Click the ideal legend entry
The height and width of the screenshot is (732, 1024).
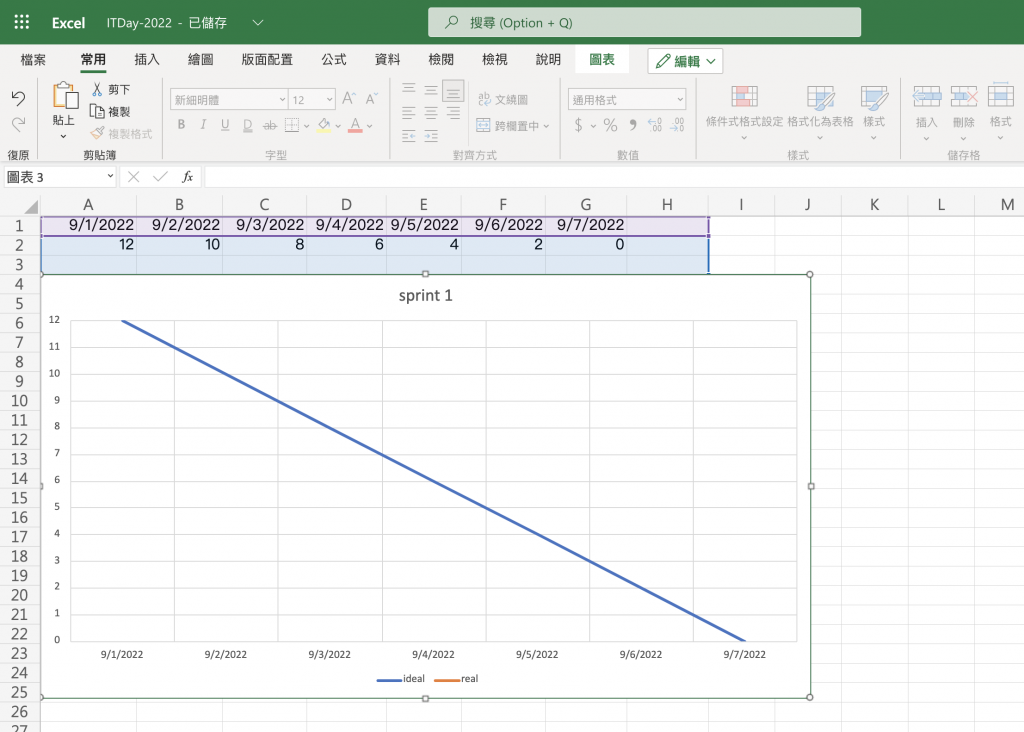[x=400, y=679]
